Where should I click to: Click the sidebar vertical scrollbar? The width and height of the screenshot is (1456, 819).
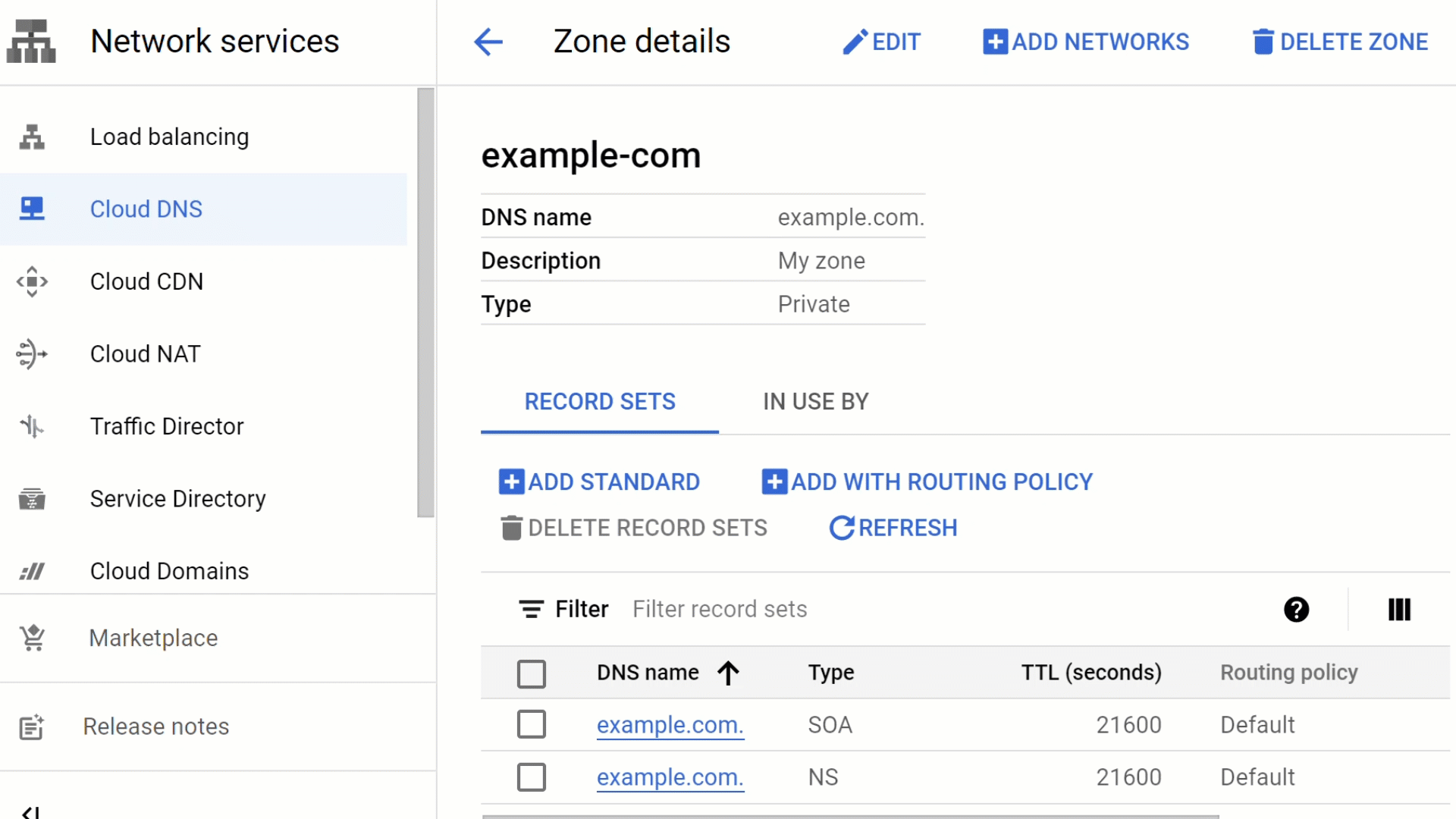pyautogui.click(x=425, y=303)
